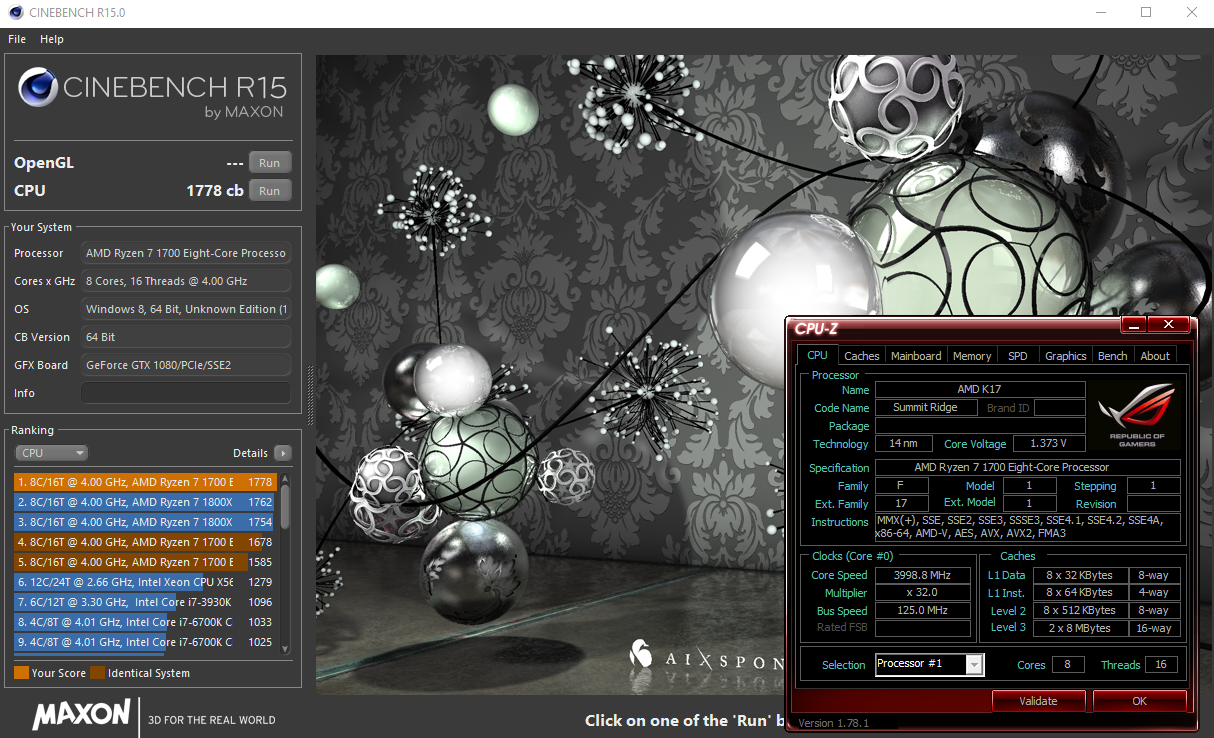Minimize the CPU-Z window
Image resolution: width=1214 pixels, height=738 pixels.
1133,326
